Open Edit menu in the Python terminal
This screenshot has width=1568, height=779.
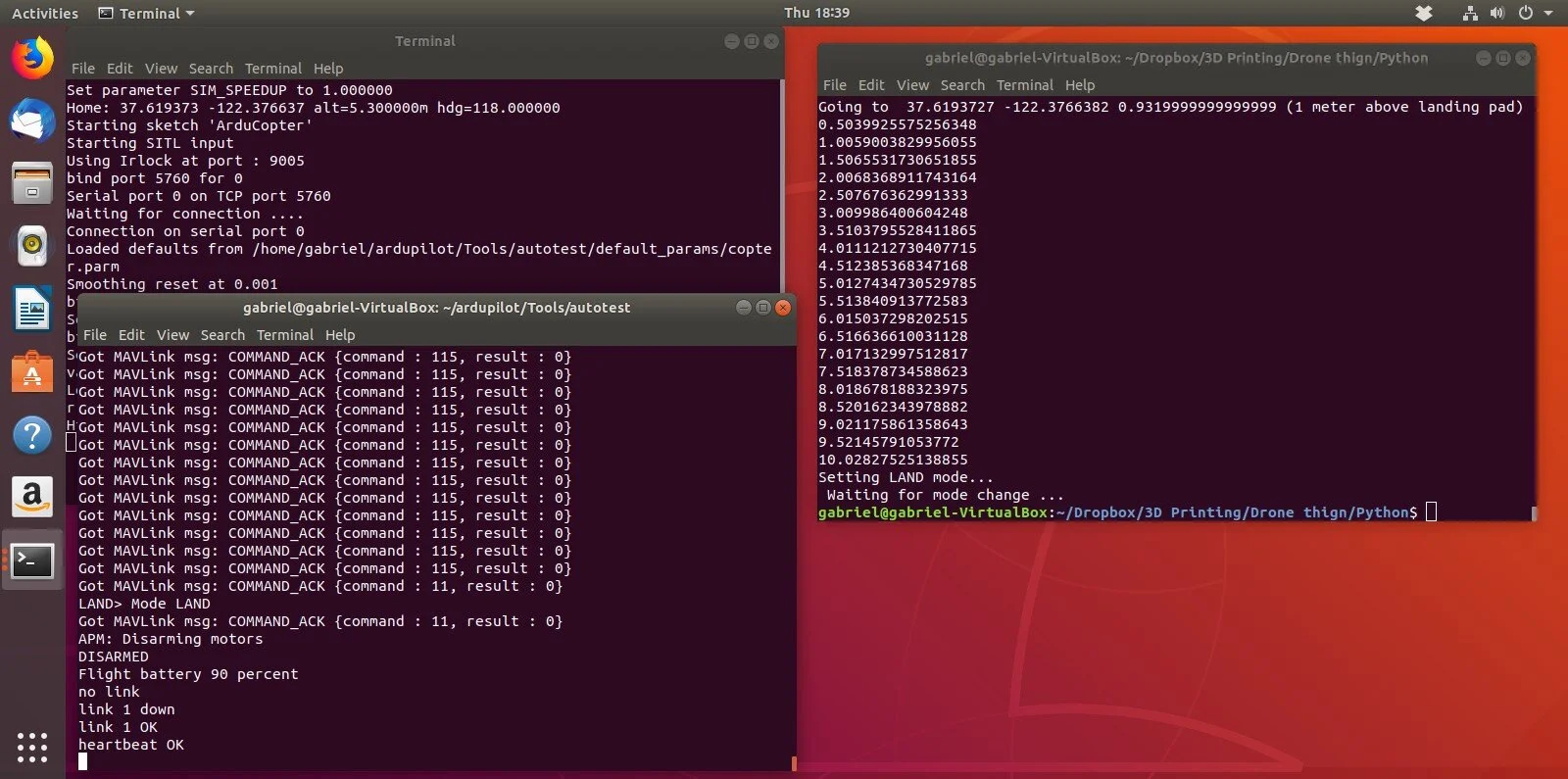tap(871, 85)
